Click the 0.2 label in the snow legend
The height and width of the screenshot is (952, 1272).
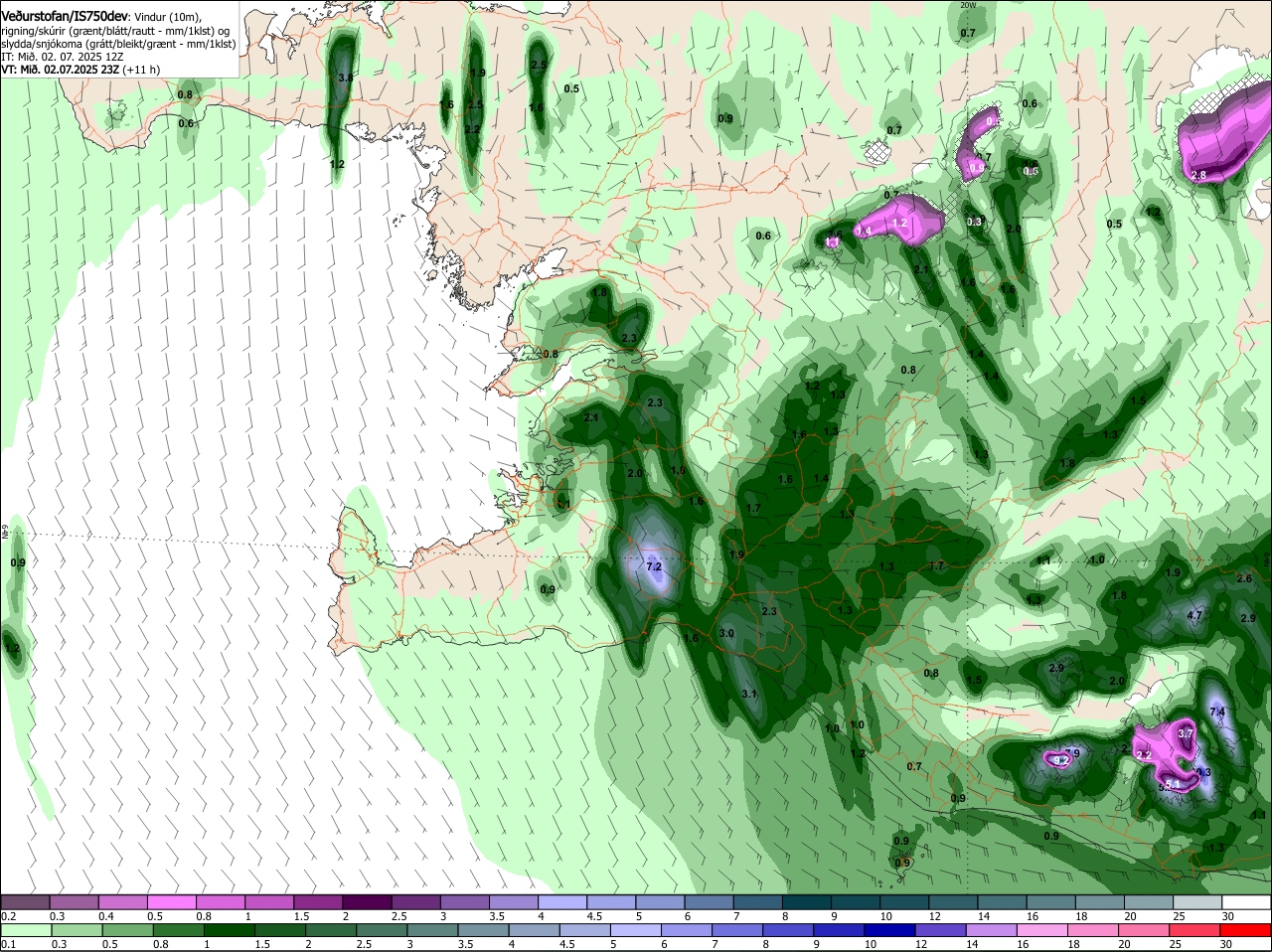point(8,915)
